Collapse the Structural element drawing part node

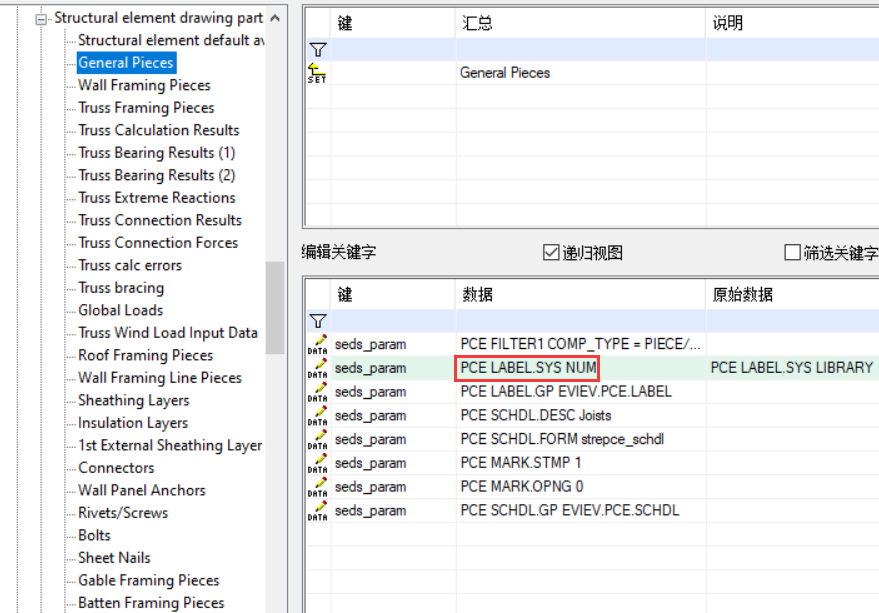41,19
